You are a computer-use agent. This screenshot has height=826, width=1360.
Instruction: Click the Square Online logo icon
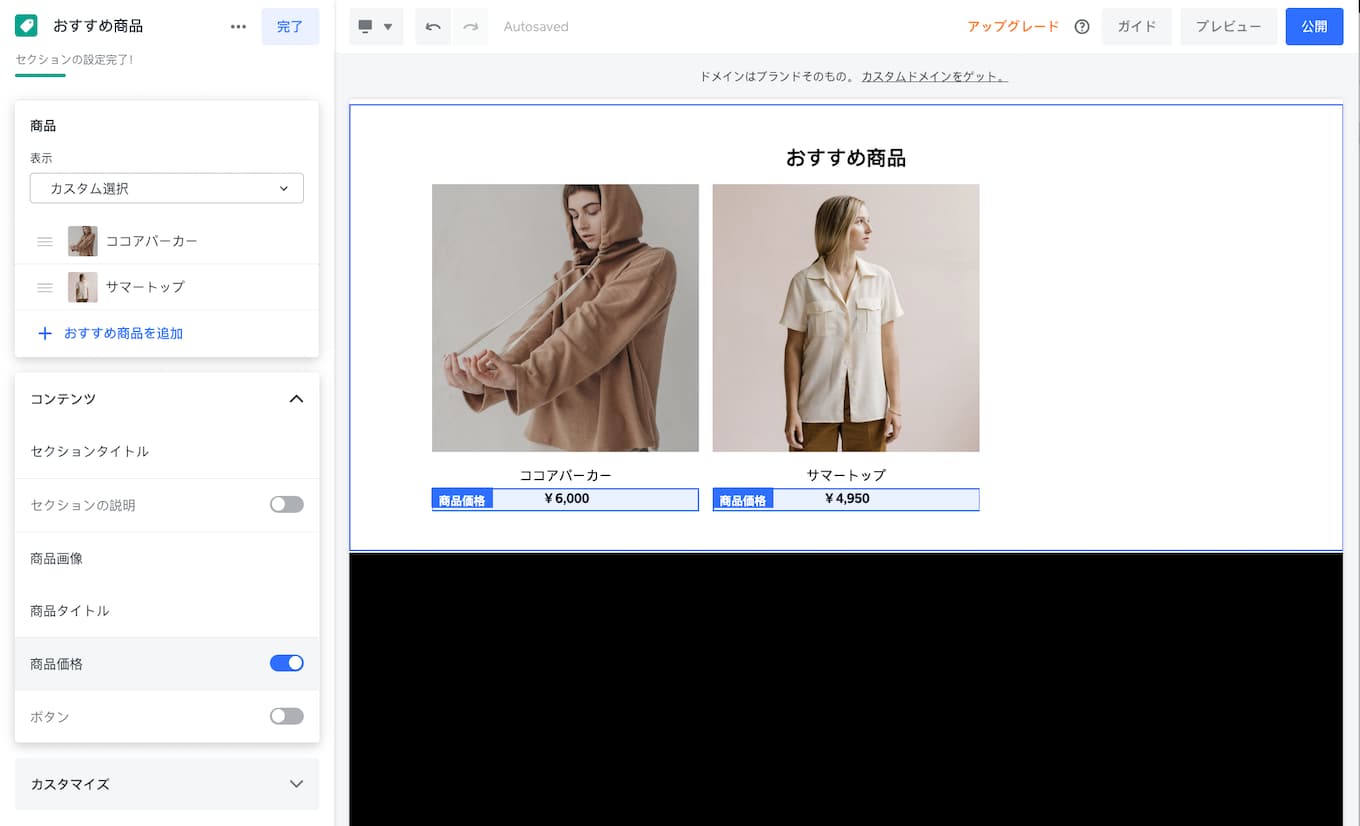pyautogui.click(x=25, y=24)
